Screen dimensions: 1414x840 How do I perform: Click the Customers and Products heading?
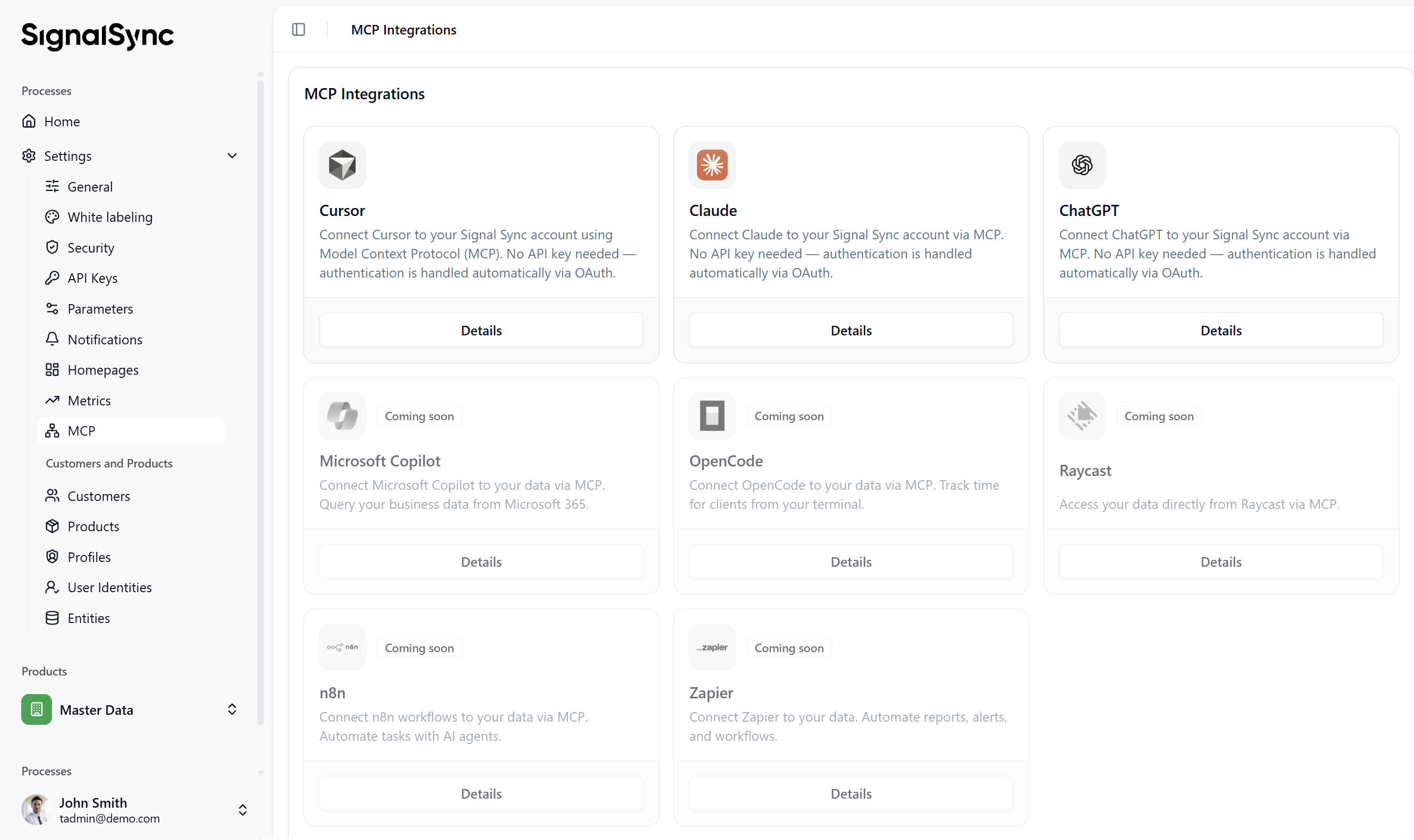coord(109,463)
